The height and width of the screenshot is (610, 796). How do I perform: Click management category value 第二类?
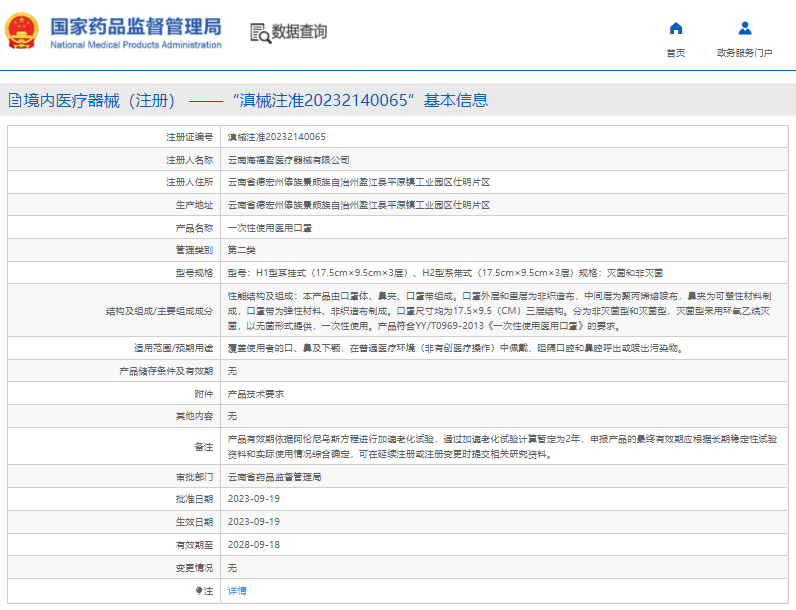[242, 250]
